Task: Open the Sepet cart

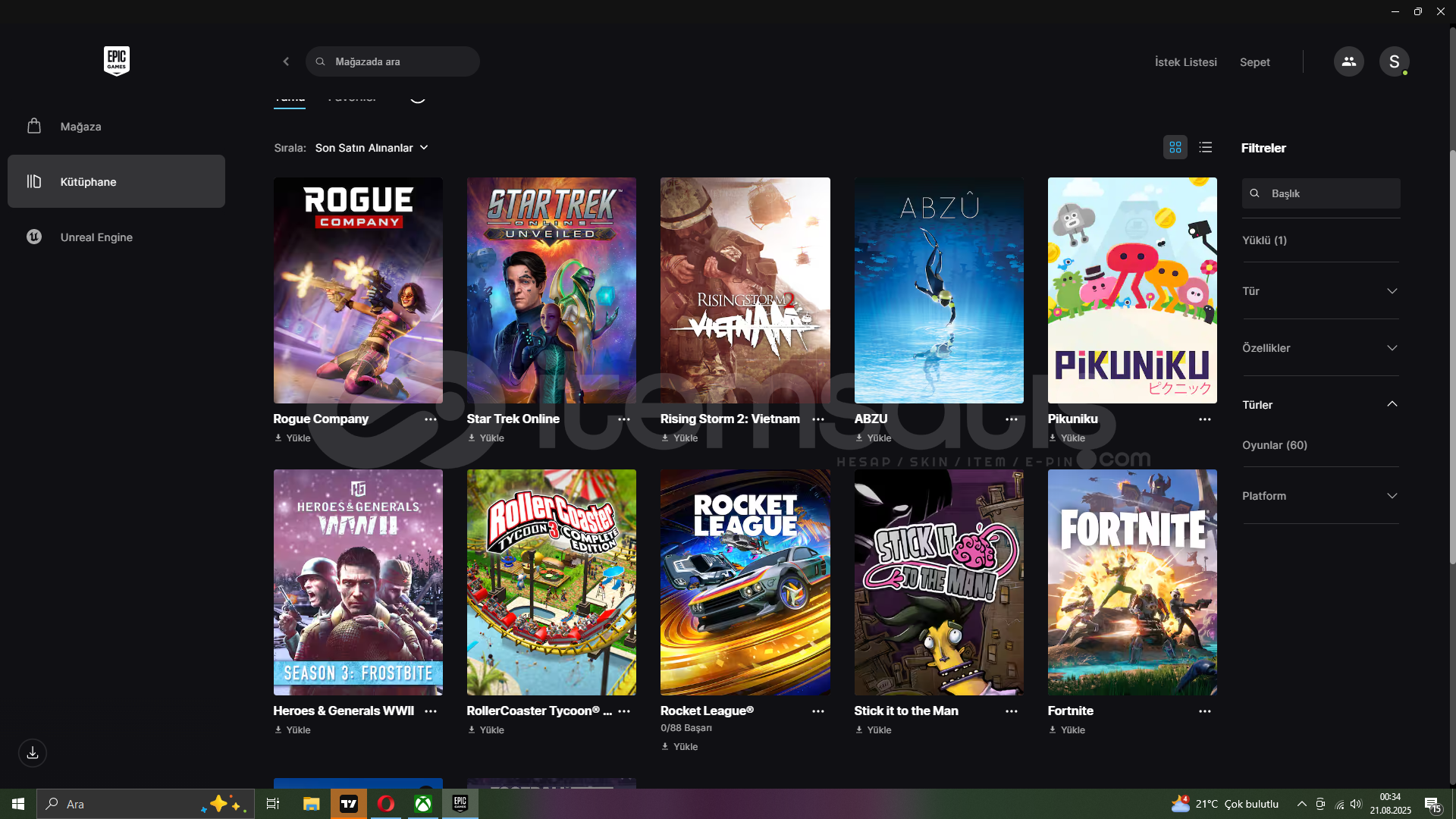Action: (x=1254, y=62)
